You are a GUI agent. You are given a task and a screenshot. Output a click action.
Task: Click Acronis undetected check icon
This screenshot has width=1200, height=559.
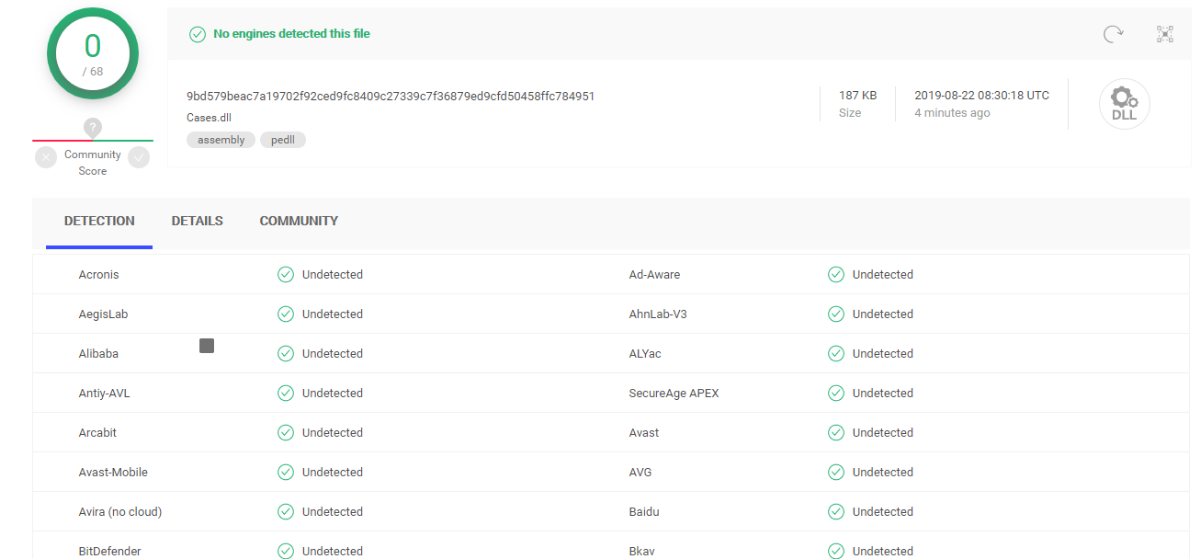click(x=285, y=274)
